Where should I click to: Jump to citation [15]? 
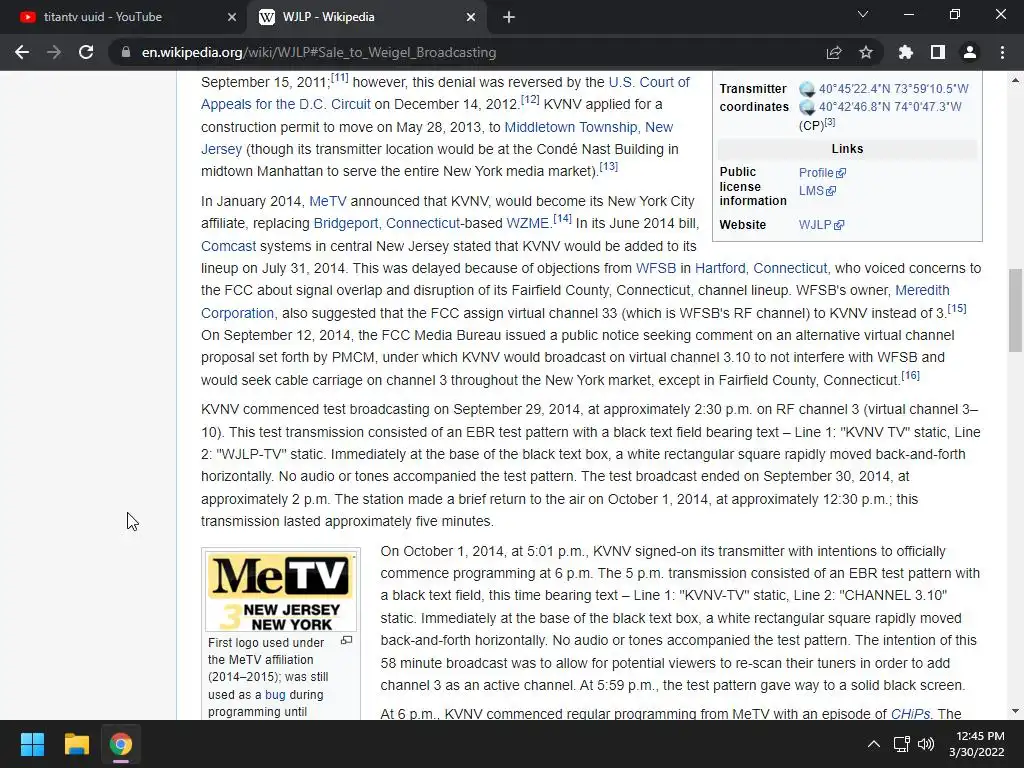(957, 308)
